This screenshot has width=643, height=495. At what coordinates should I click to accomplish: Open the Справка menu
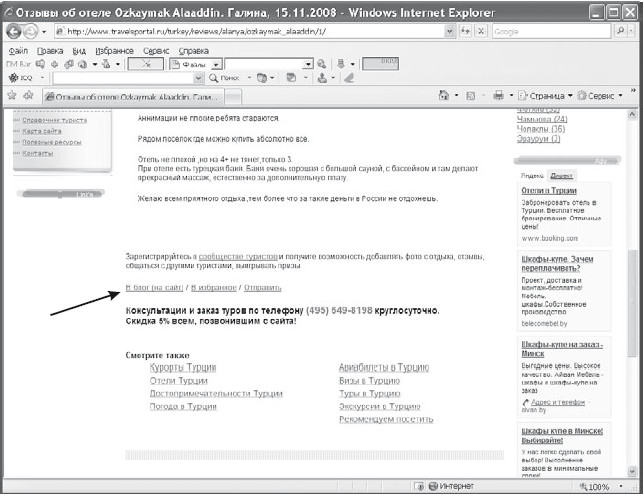194,50
